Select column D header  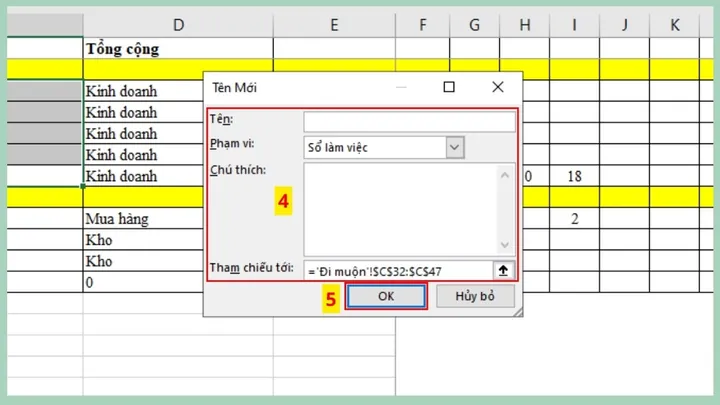(178, 25)
